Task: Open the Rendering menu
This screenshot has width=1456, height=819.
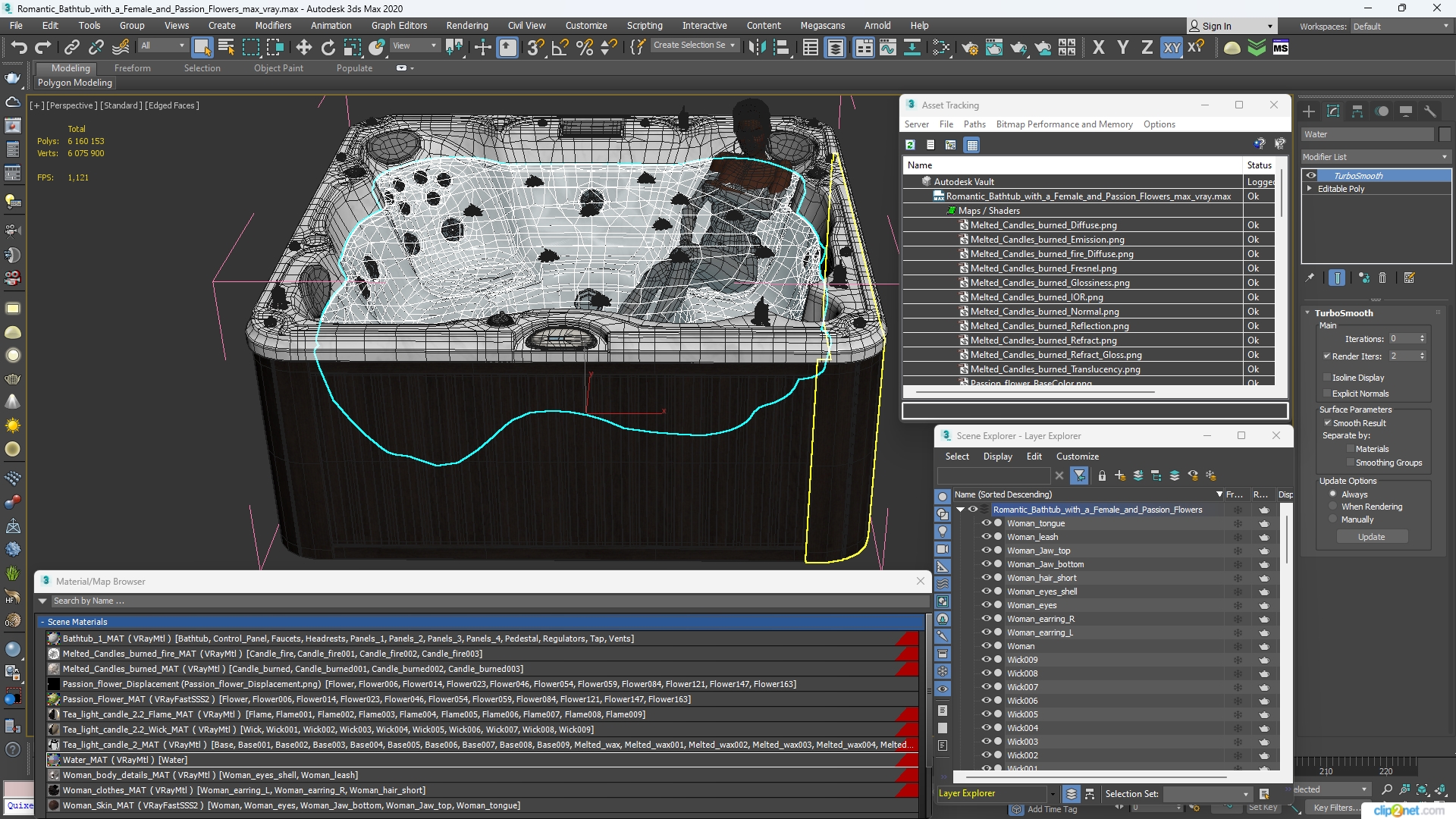Action: [x=467, y=25]
